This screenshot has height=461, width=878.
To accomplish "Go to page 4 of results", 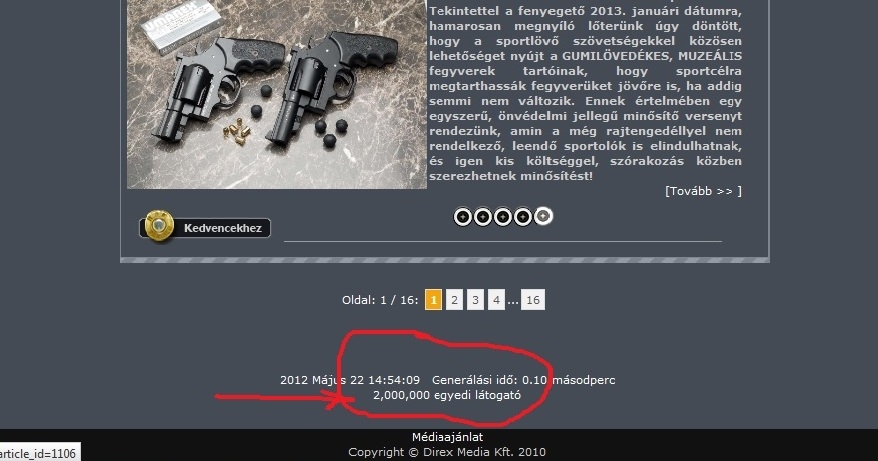I will tap(496, 300).
